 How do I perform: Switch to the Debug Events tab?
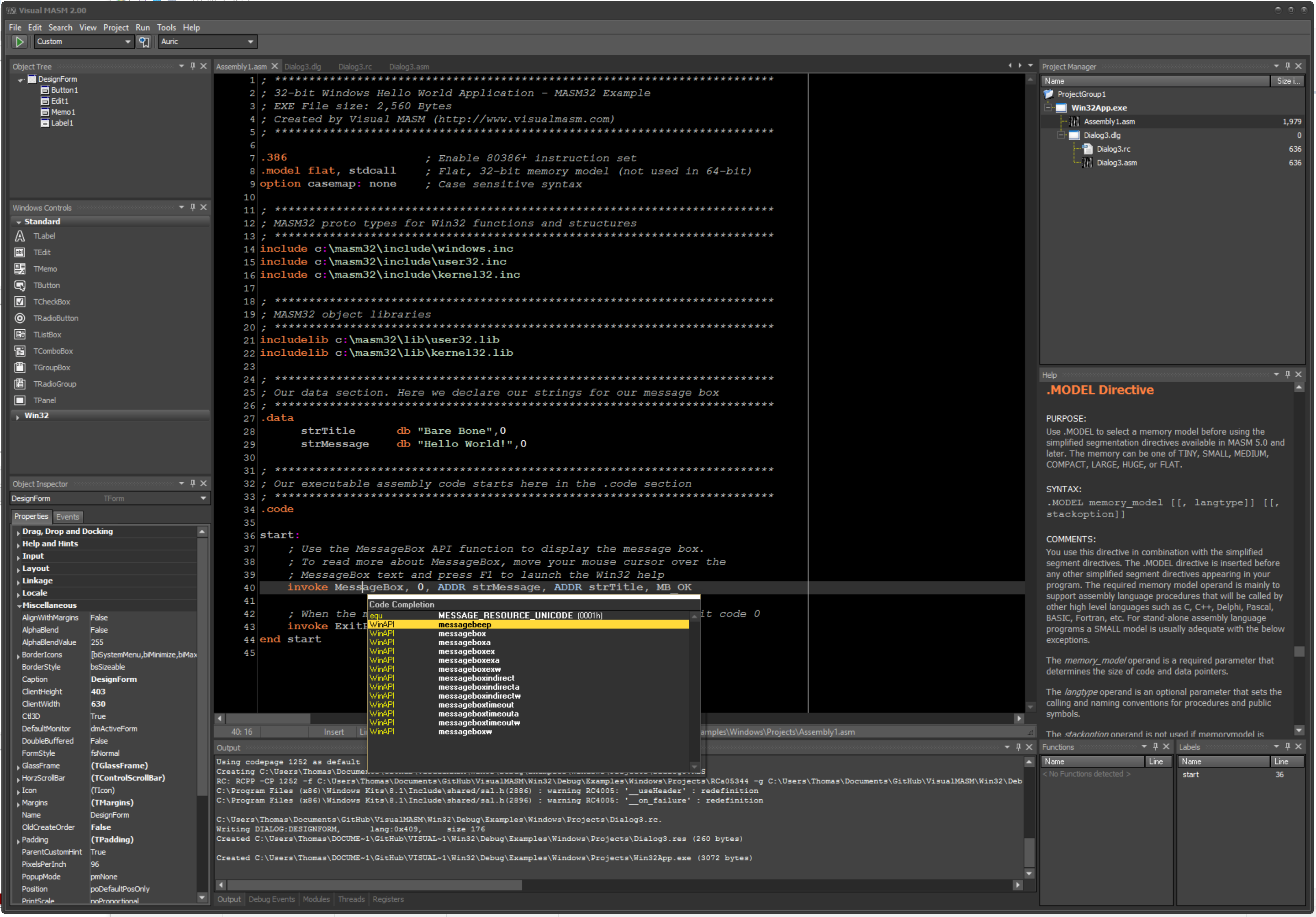(271, 899)
